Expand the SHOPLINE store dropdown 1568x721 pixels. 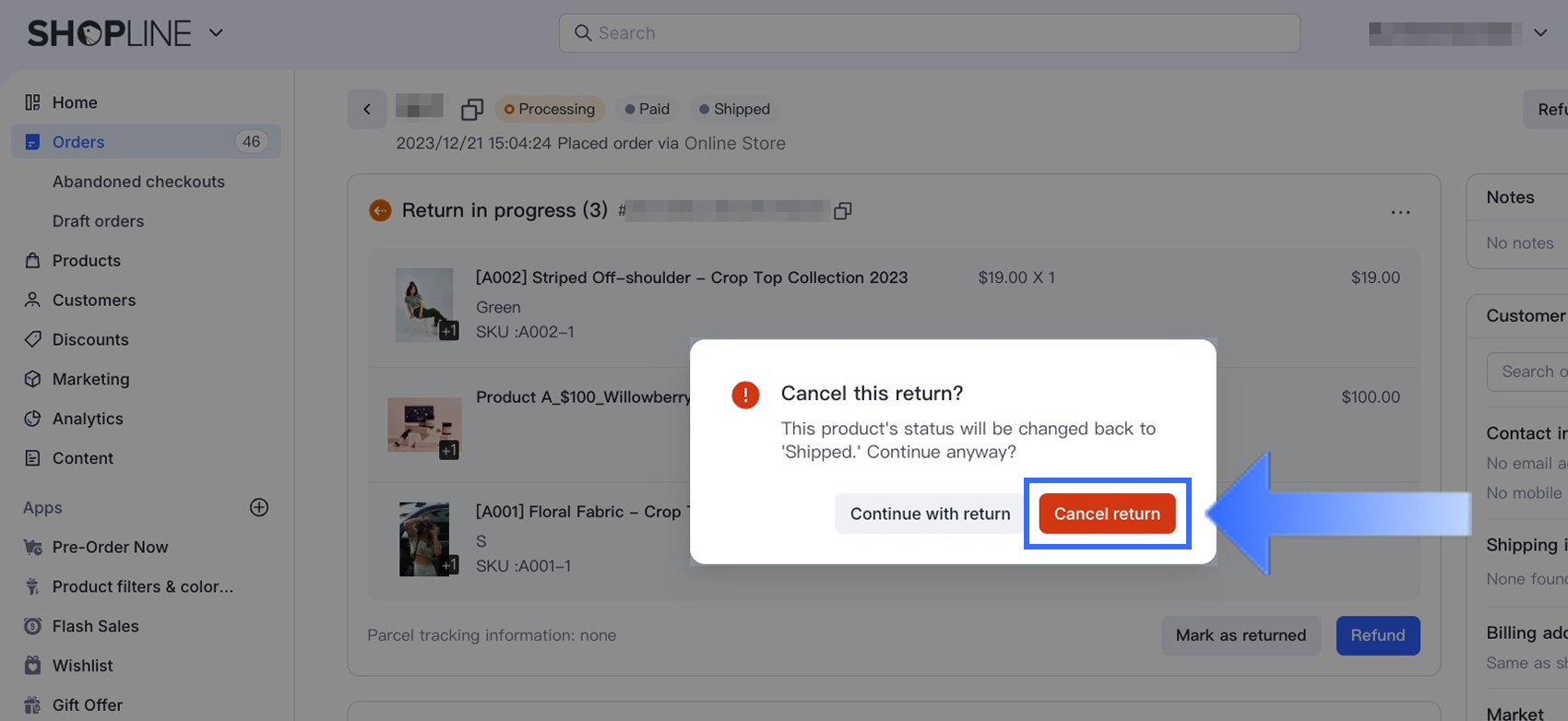pyautogui.click(x=216, y=33)
